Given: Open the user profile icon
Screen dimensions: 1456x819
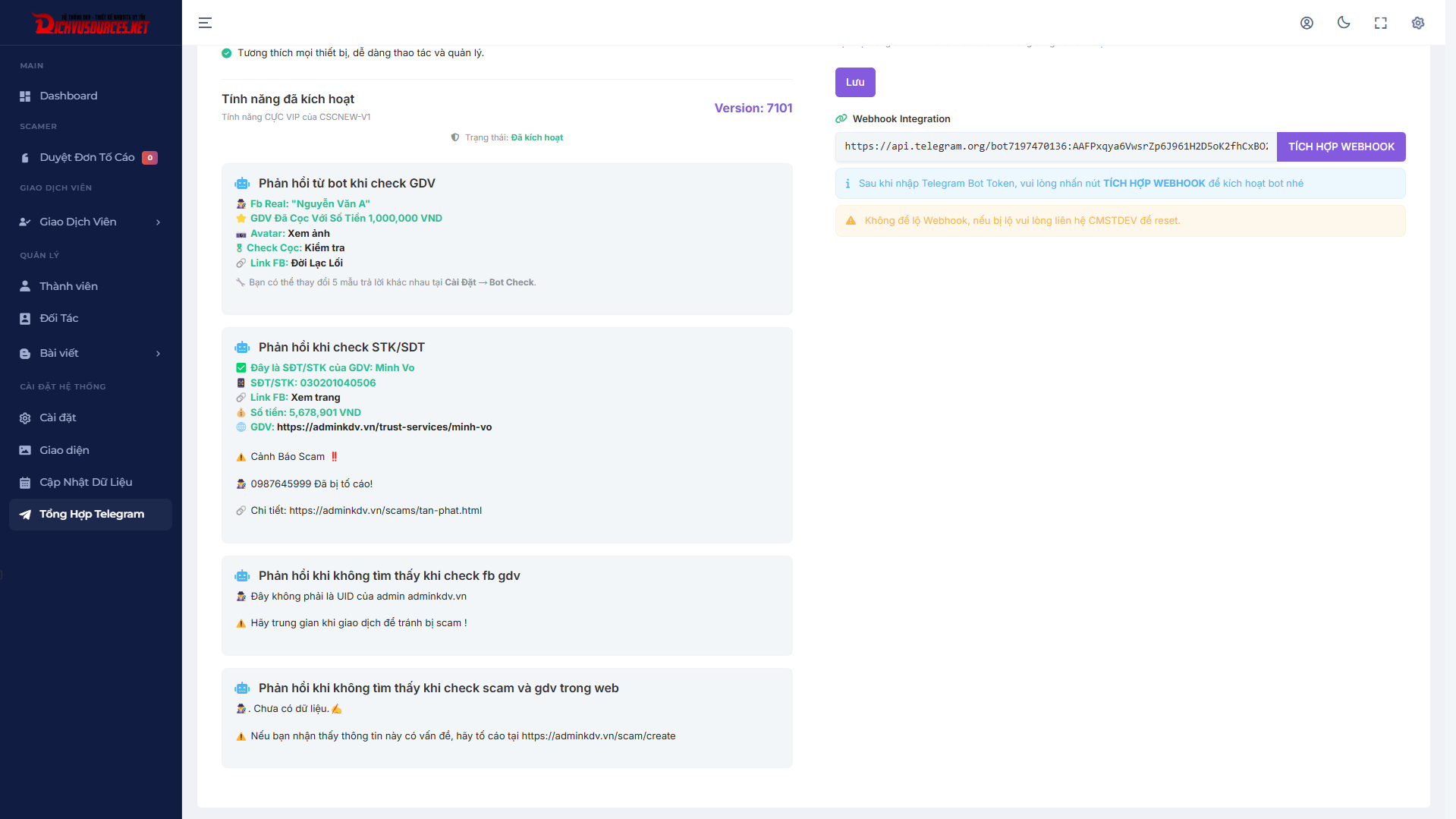Looking at the screenshot, I should 1307,23.
